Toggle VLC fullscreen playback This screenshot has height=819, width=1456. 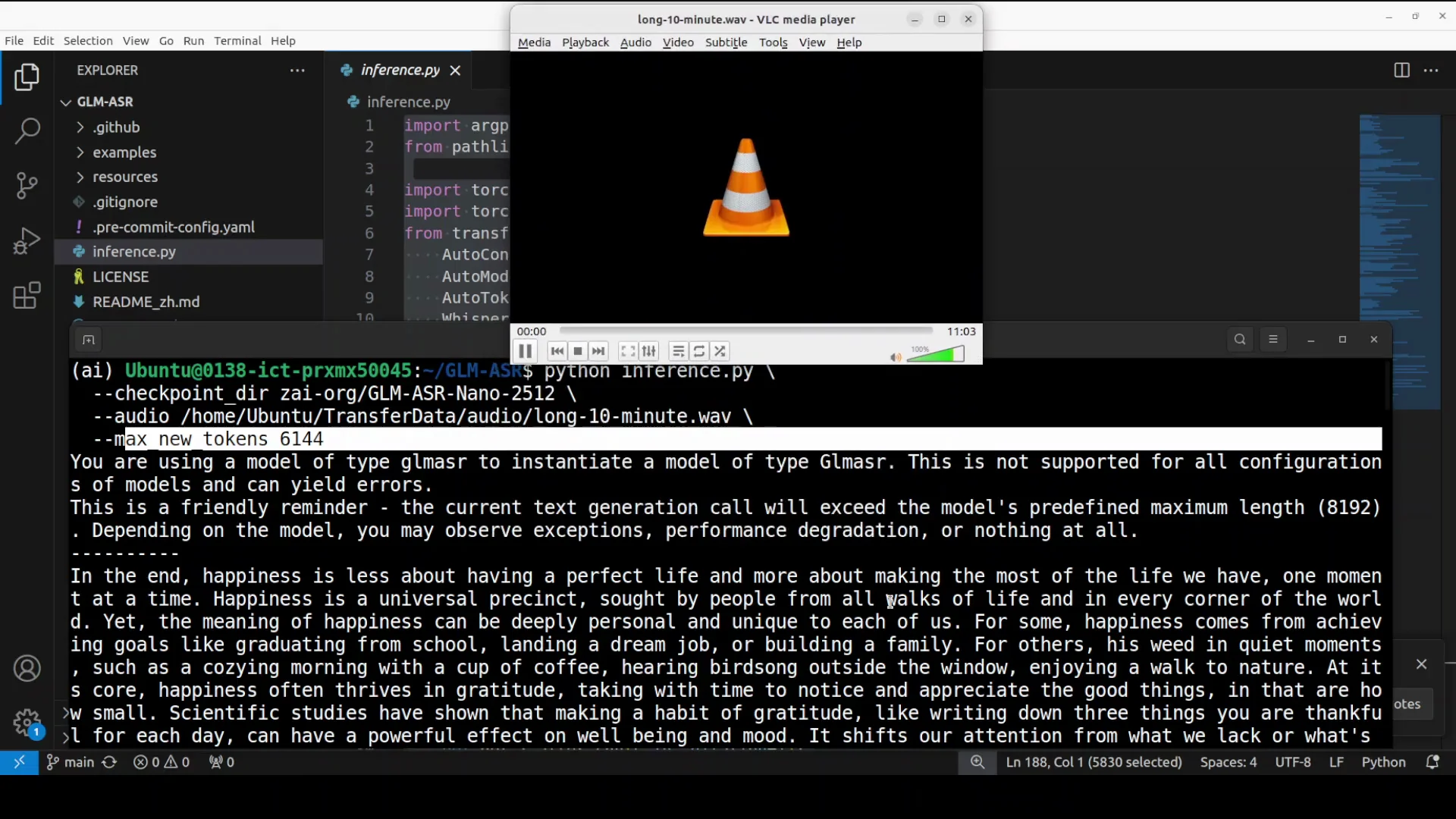(x=628, y=351)
